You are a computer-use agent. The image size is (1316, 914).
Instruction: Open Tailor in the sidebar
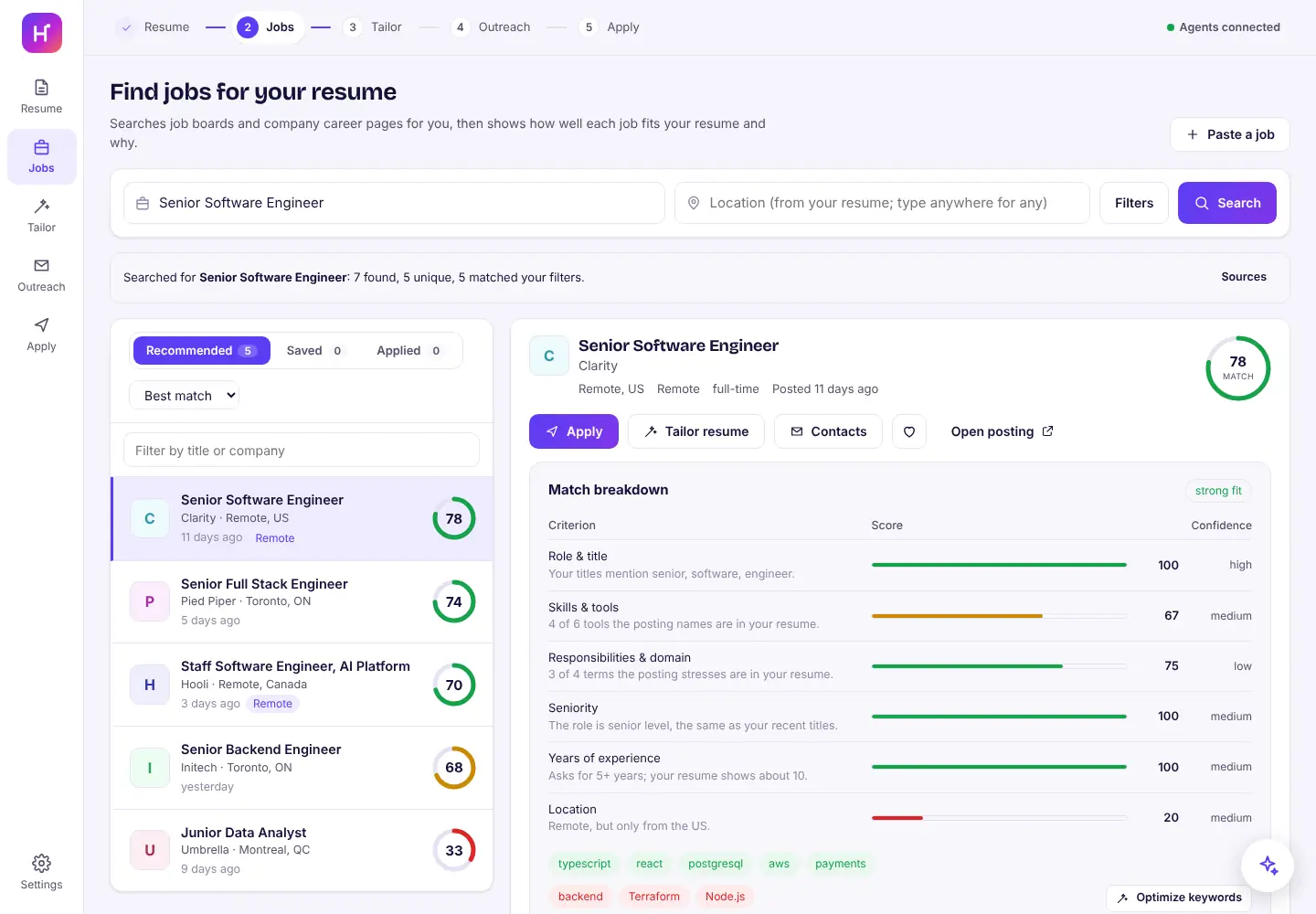coord(42,216)
